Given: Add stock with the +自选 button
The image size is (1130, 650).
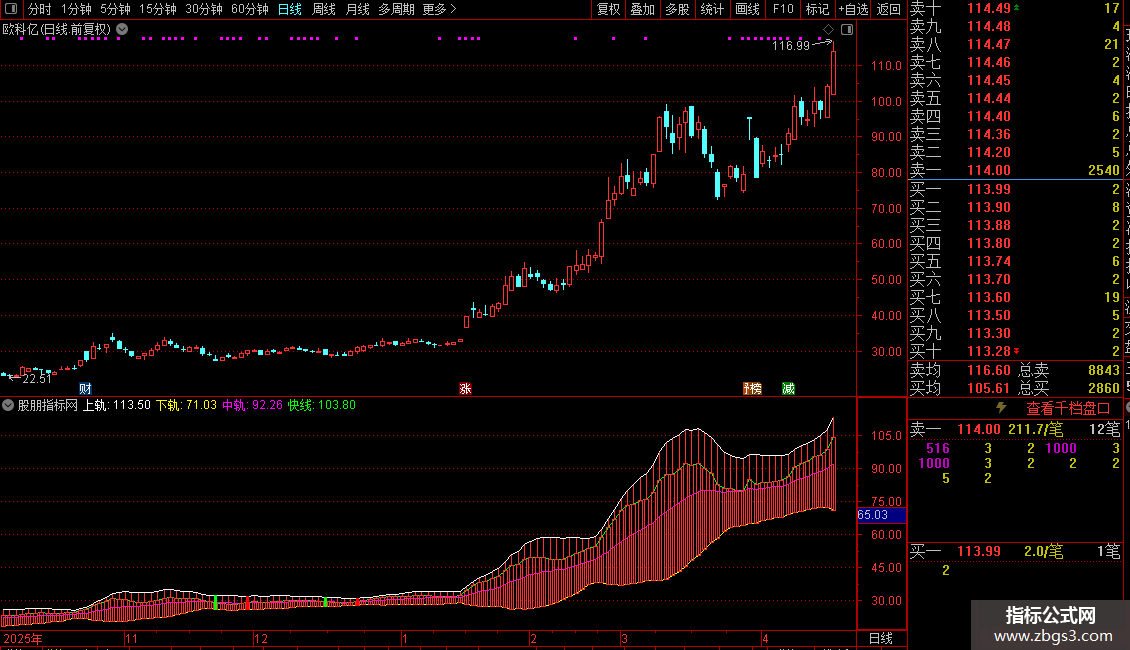Looking at the screenshot, I should point(852,9).
